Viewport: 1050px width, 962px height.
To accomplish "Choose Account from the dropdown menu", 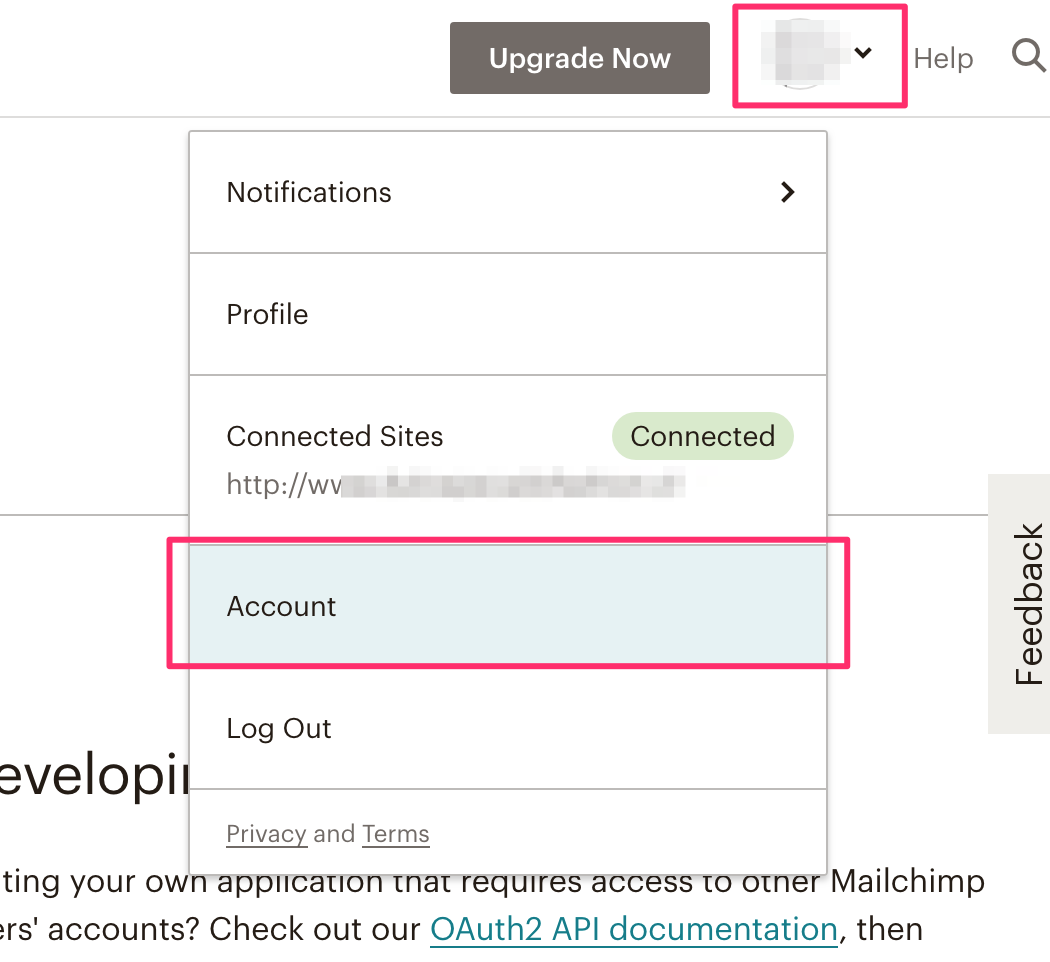I will click(508, 606).
